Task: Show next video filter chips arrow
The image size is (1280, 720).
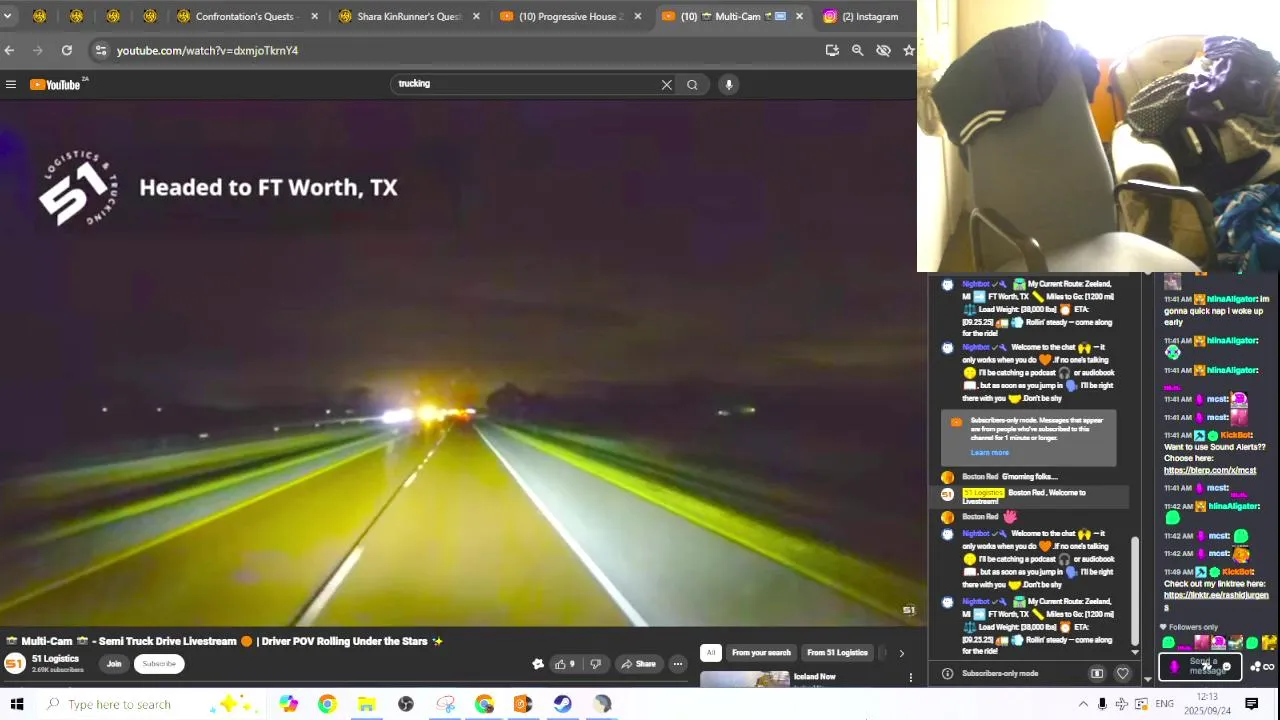Action: [x=901, y=653]
